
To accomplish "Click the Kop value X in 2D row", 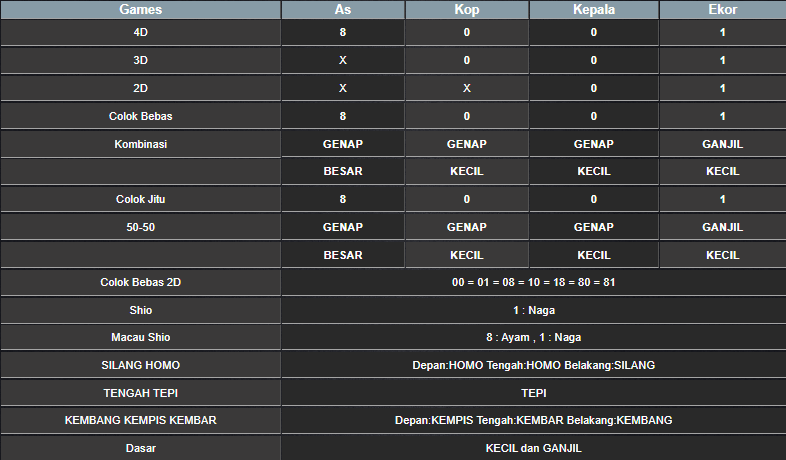I will (467, 89).
